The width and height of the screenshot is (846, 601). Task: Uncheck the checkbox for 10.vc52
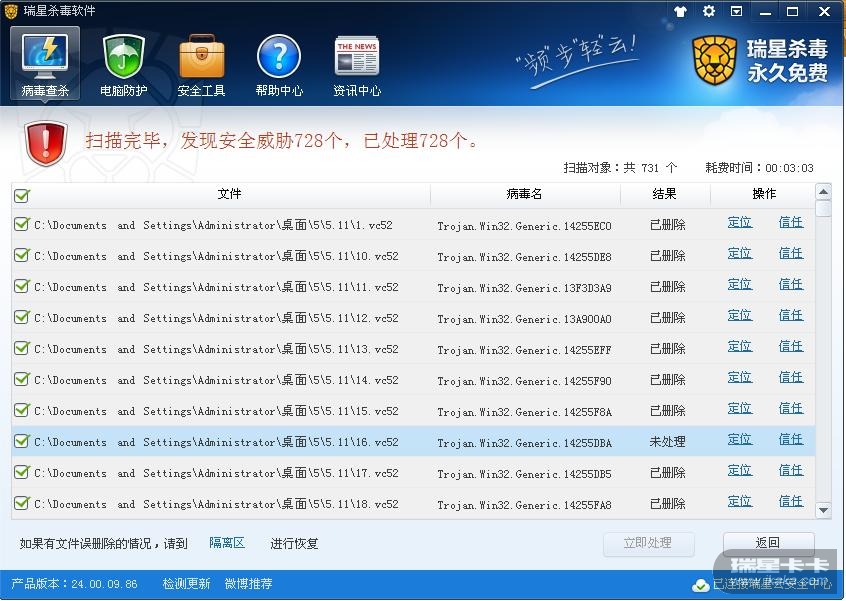pyautogui.click(x=22, y=255)
